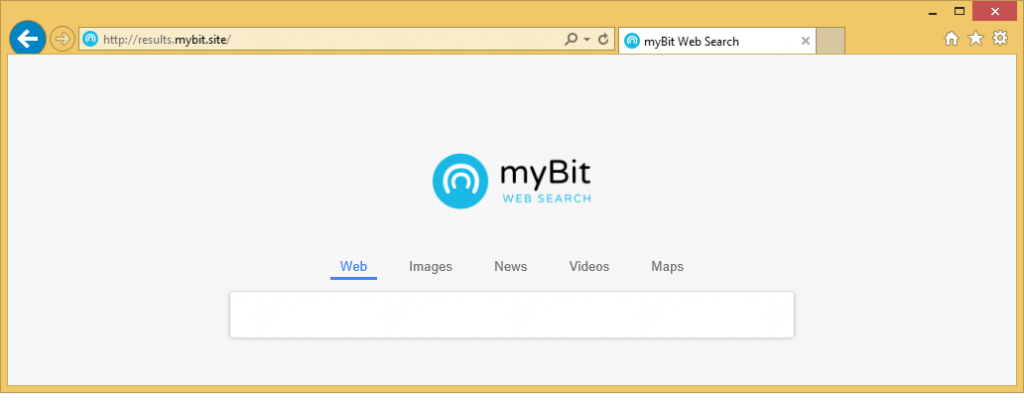
Task: Open a new blank tab
Action: pyautogui.click(x=831, y=41)
